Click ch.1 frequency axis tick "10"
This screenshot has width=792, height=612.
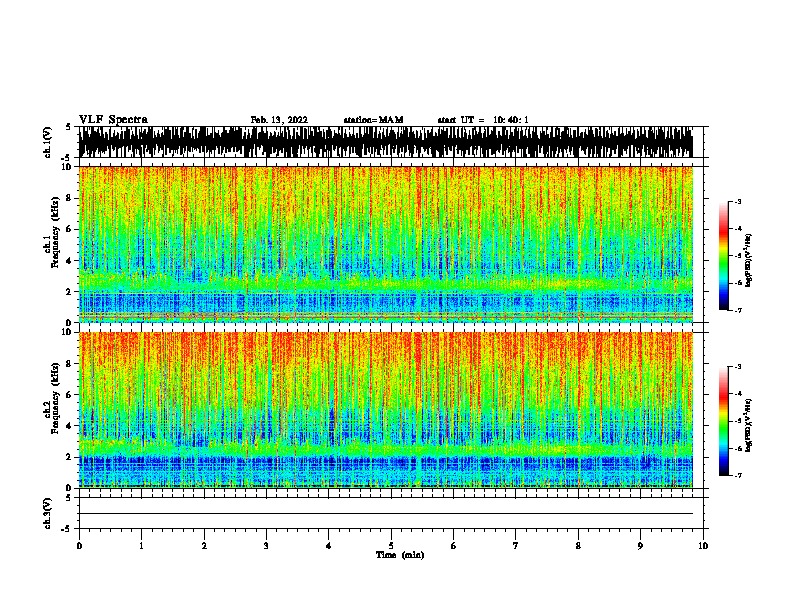pyautogui.click(x=68, y=167)
